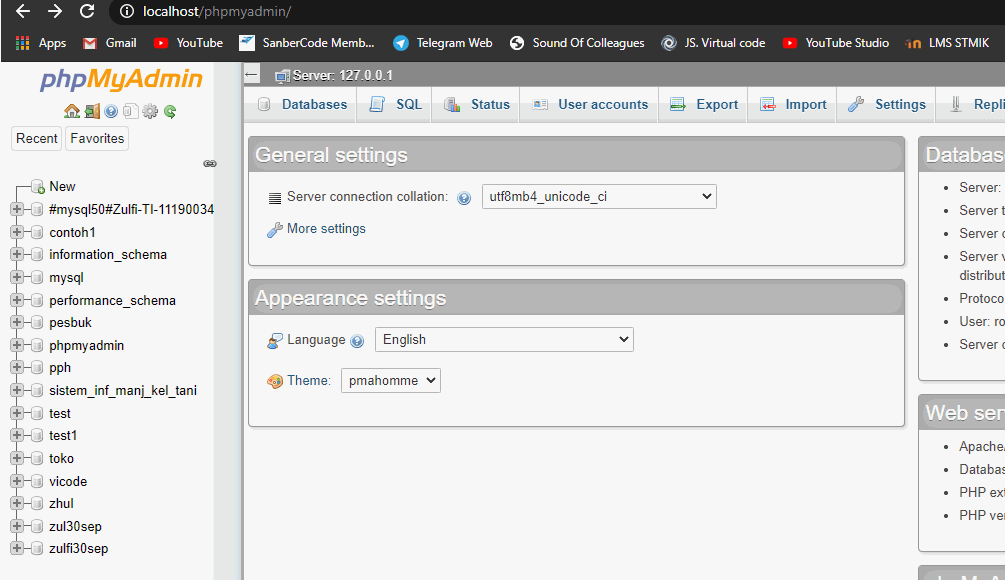Click the phpMyAdmin logo

[121, 79]
